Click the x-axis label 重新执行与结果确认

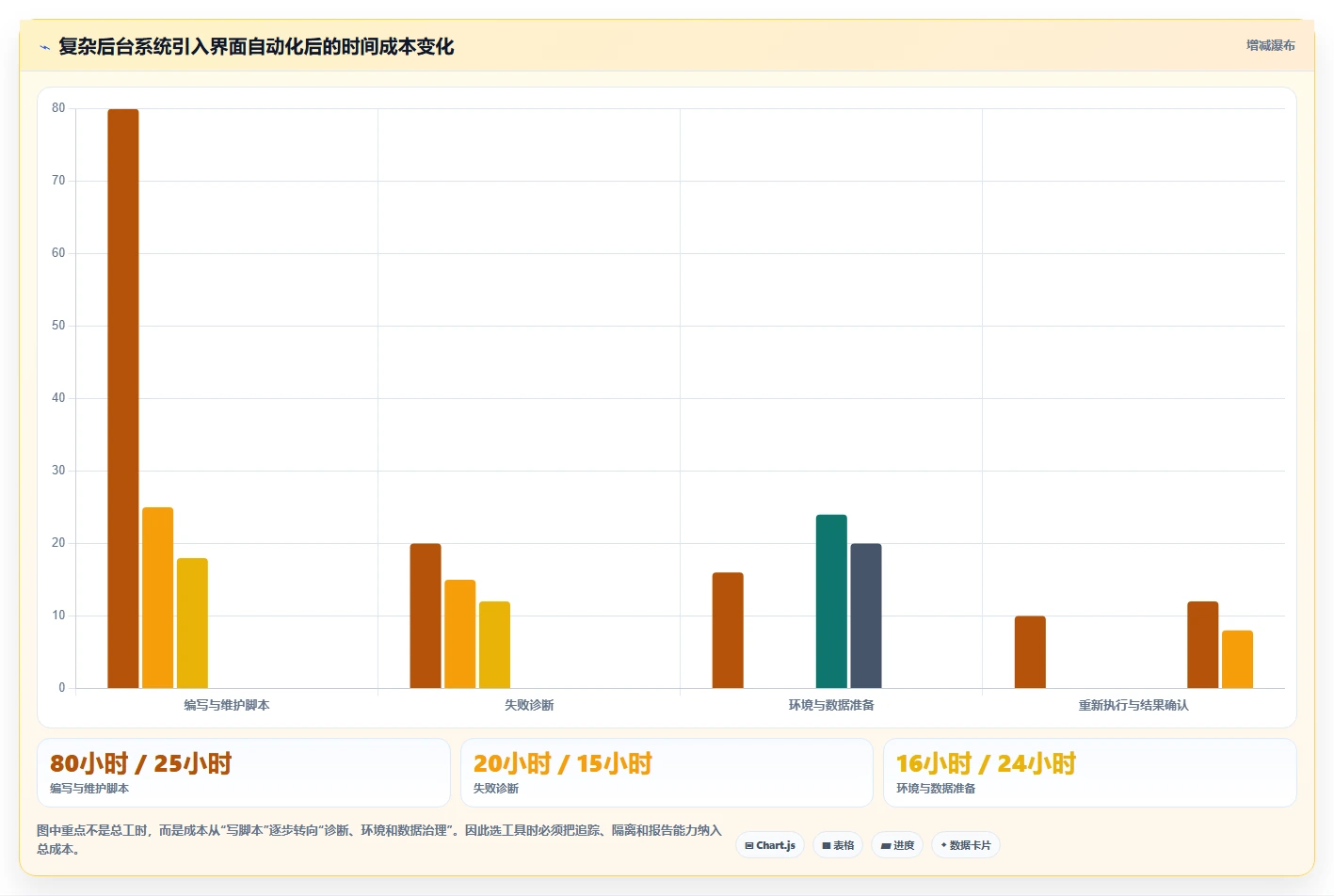pyautogui.click(x=1133, y=705)
